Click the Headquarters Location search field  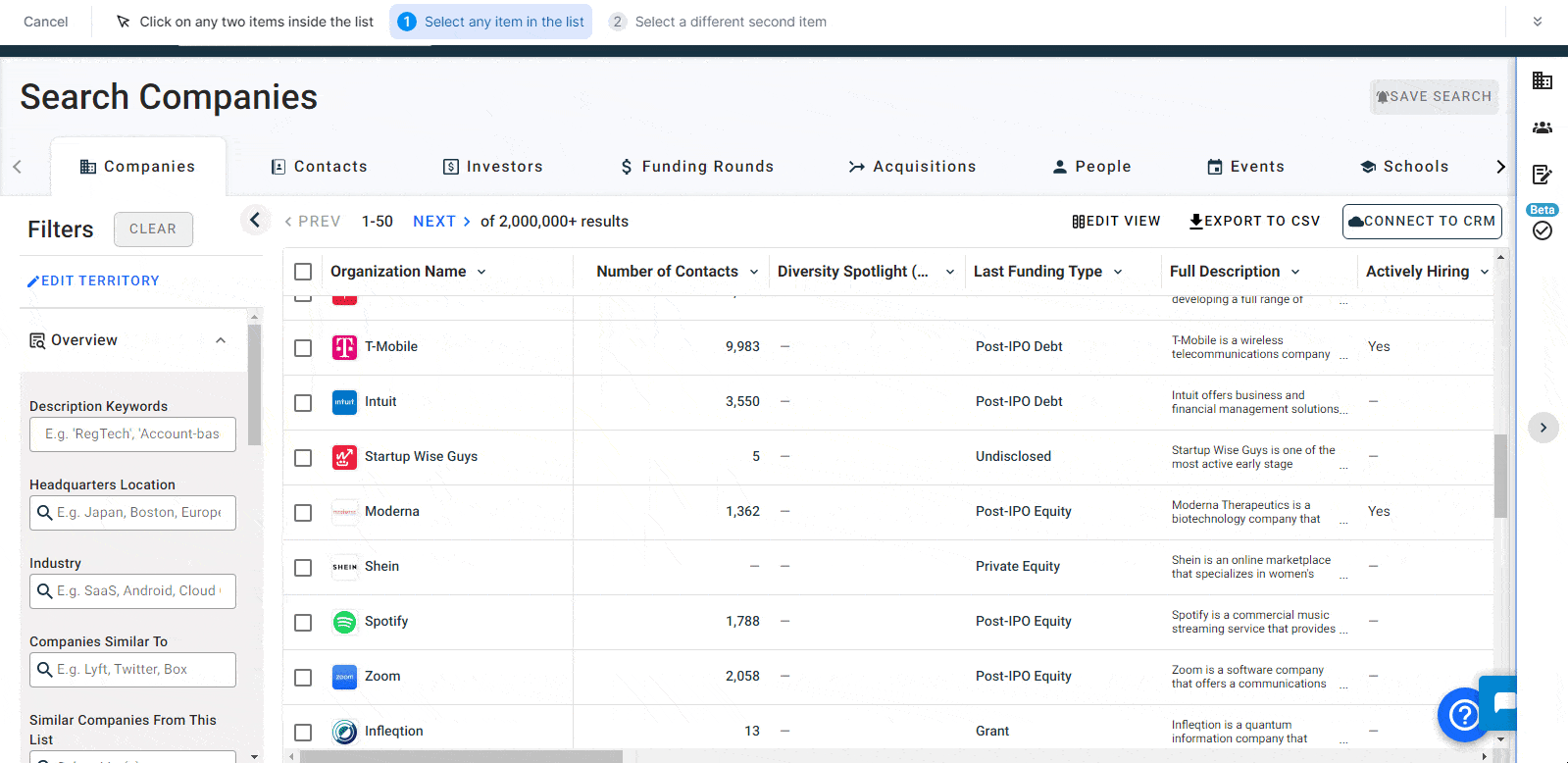pos(133,513)
